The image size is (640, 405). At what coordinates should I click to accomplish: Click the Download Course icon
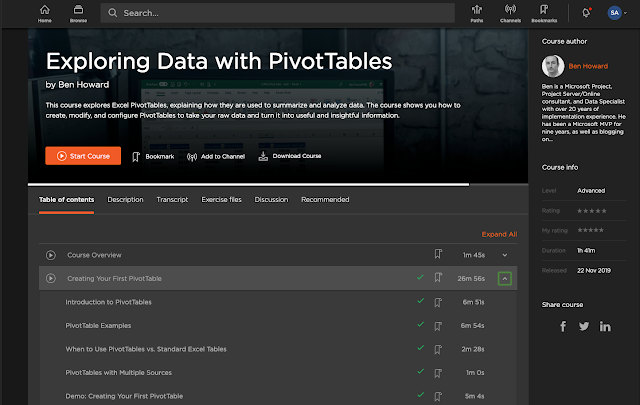(263, 156)
